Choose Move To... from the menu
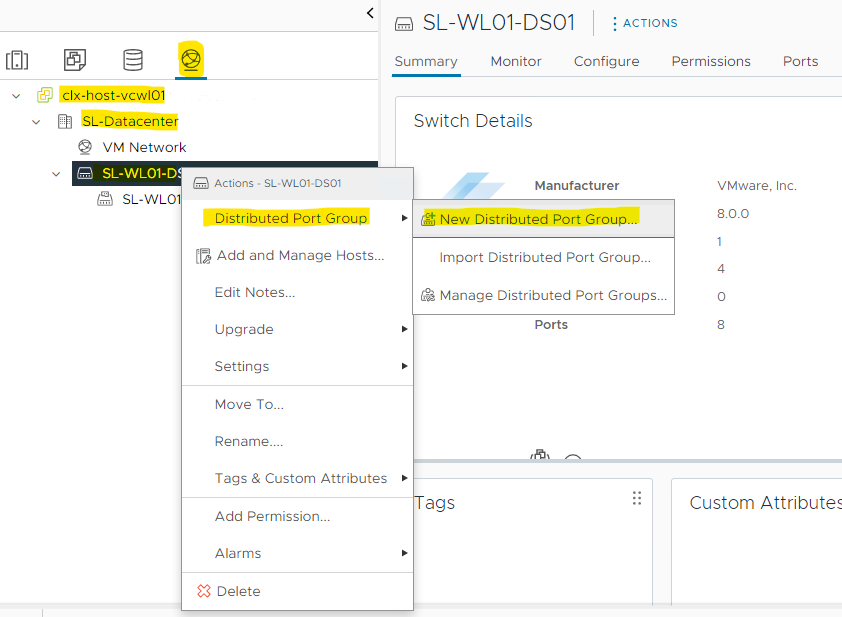The image size is (842, 617). click(x=297, y=404)
